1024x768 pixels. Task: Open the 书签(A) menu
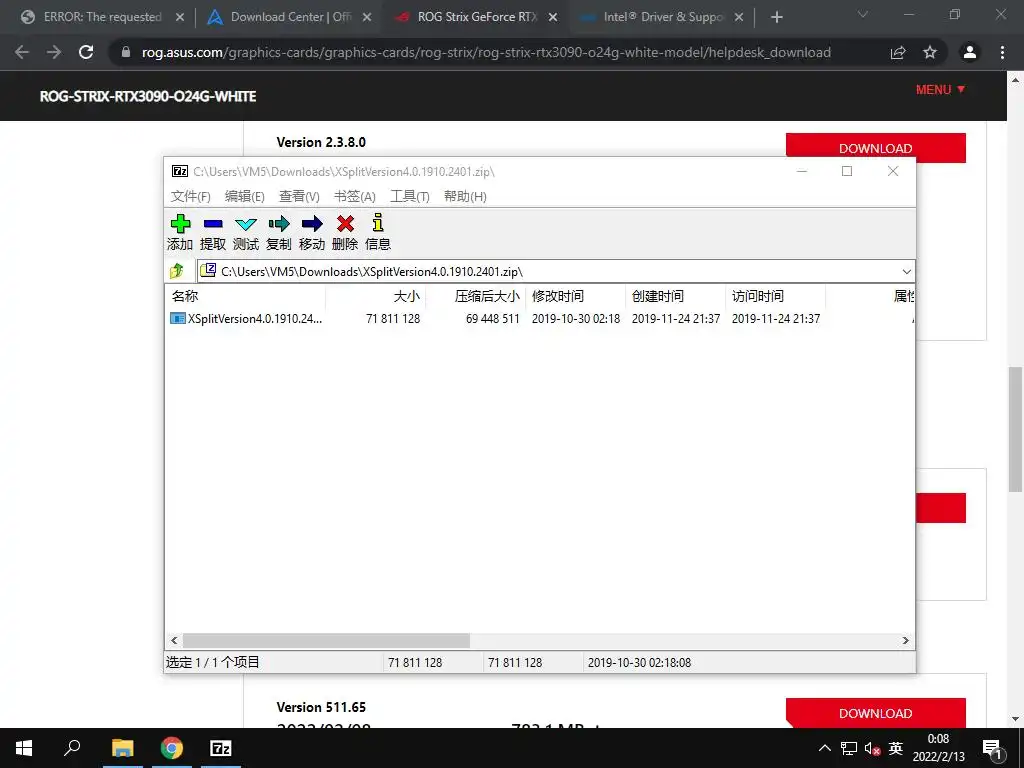tap(355, 197)
